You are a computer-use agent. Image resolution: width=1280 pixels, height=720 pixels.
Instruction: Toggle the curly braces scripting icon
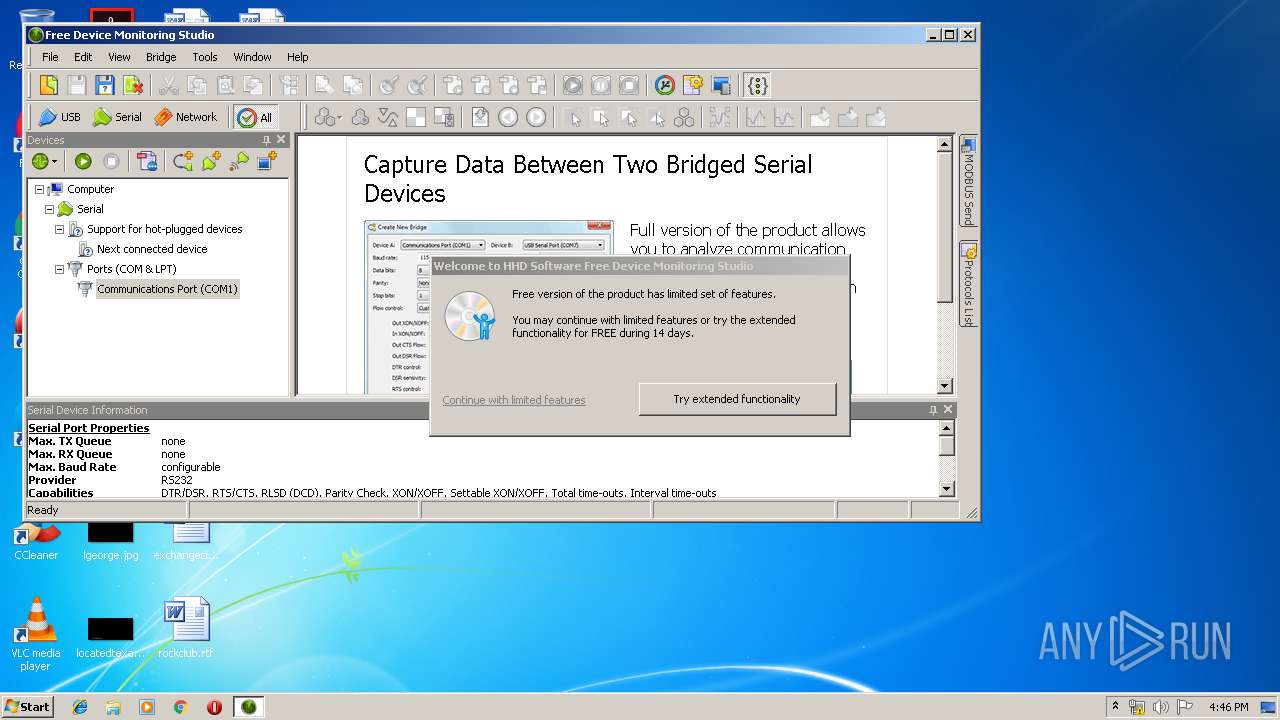click(757, 85)
